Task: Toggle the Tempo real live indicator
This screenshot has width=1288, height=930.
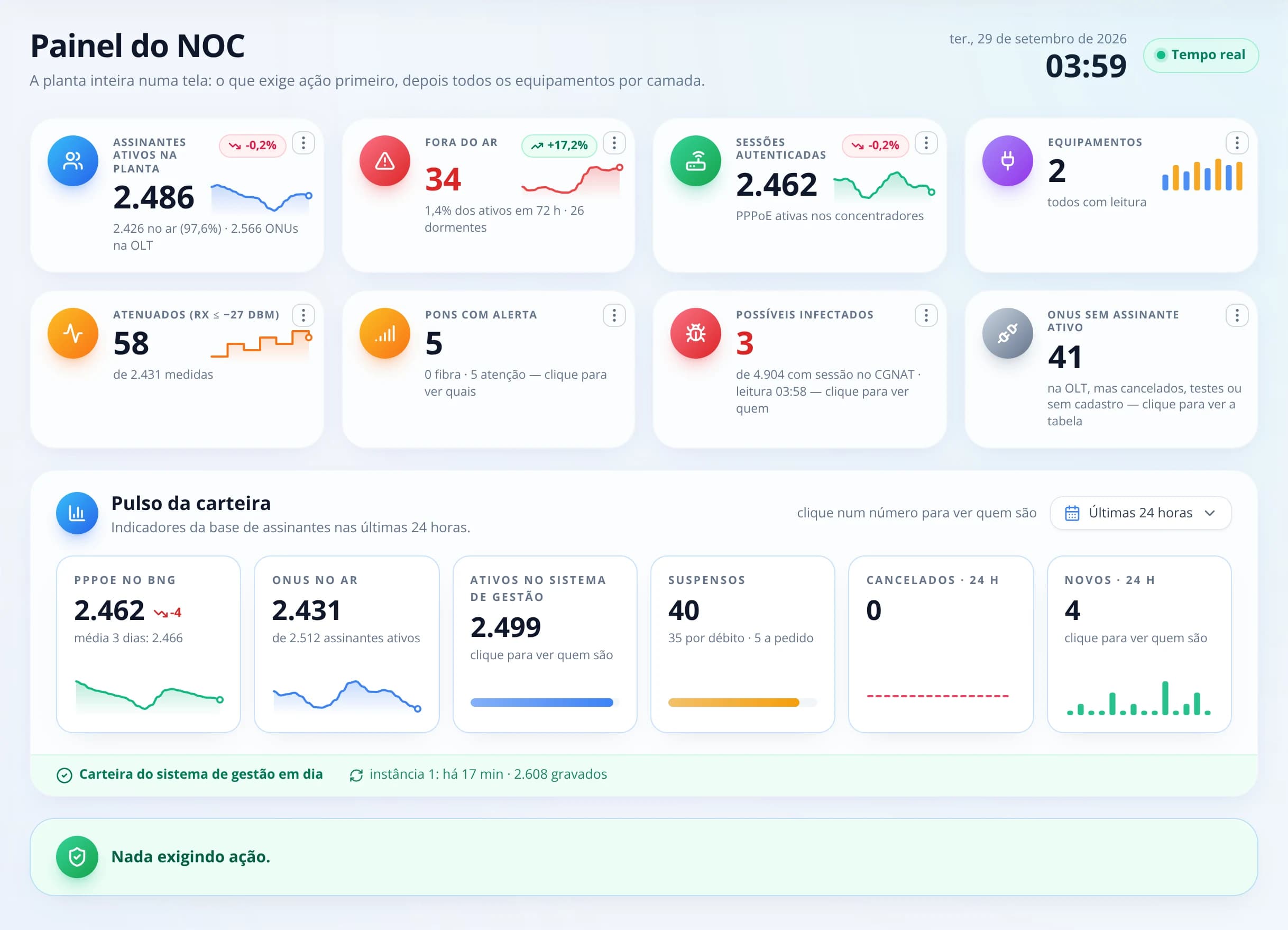Action: (x=1201, y=55)
